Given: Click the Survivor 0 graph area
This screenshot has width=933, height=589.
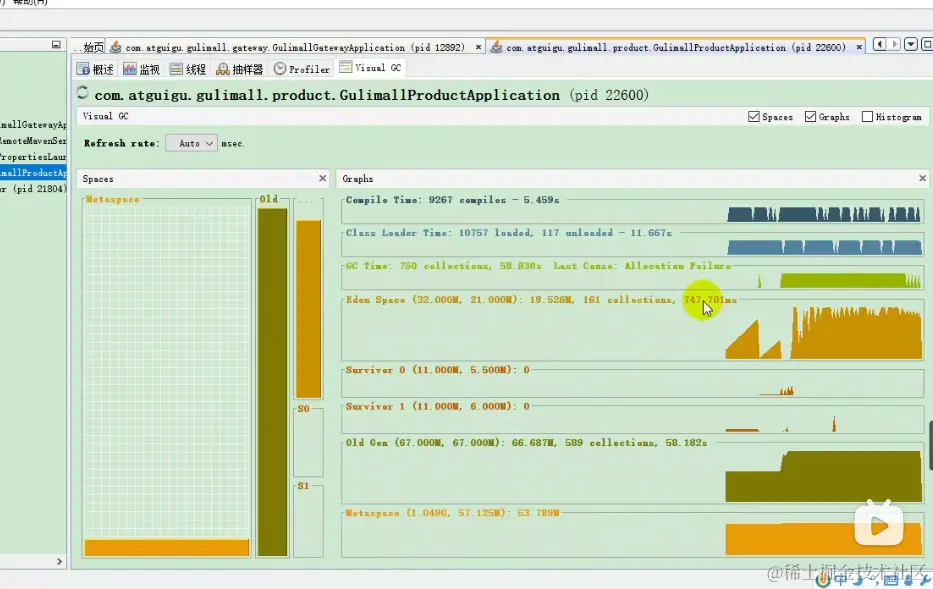Looking at the screenshot, I should (x=633, y=384).
